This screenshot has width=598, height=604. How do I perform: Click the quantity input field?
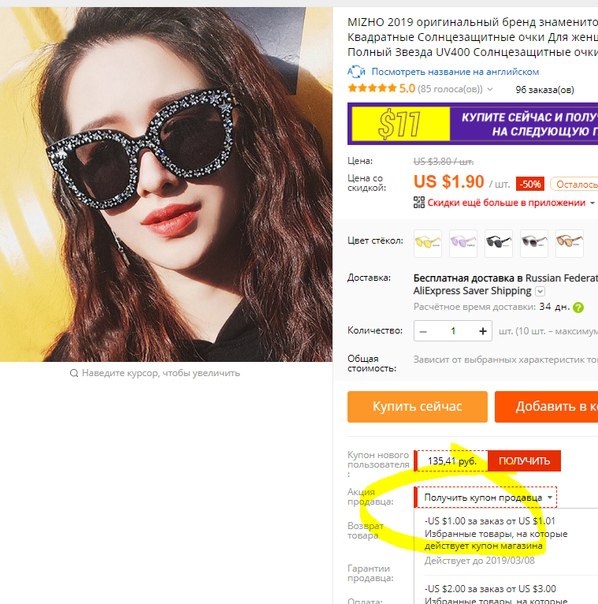tap(453, 331)
